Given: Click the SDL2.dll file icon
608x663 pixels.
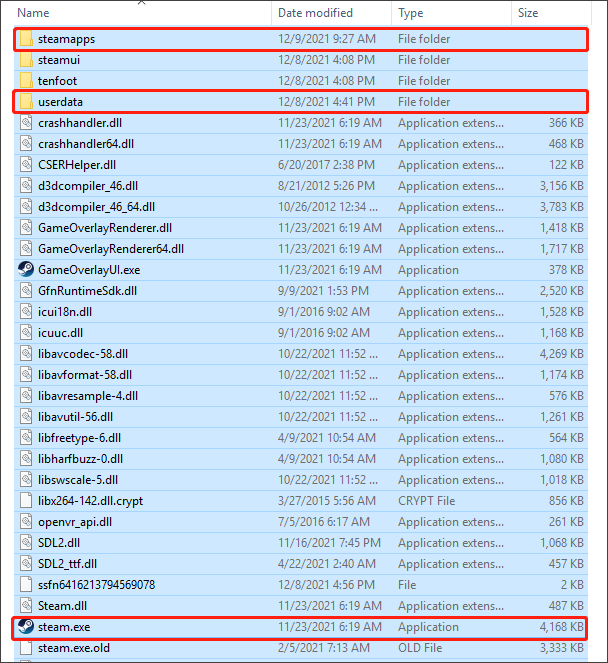Looking at the screenshot, I should tap(26, 542).
